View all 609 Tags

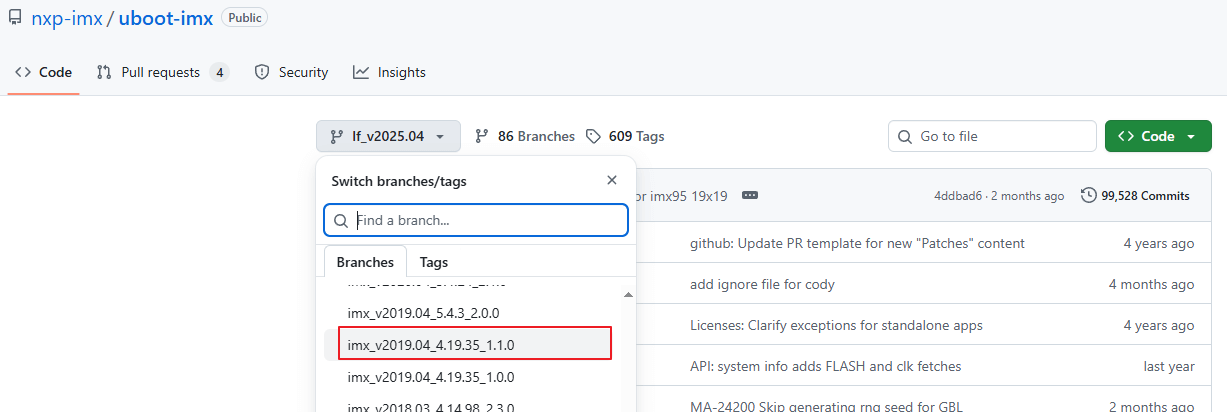tap(625, 136)
